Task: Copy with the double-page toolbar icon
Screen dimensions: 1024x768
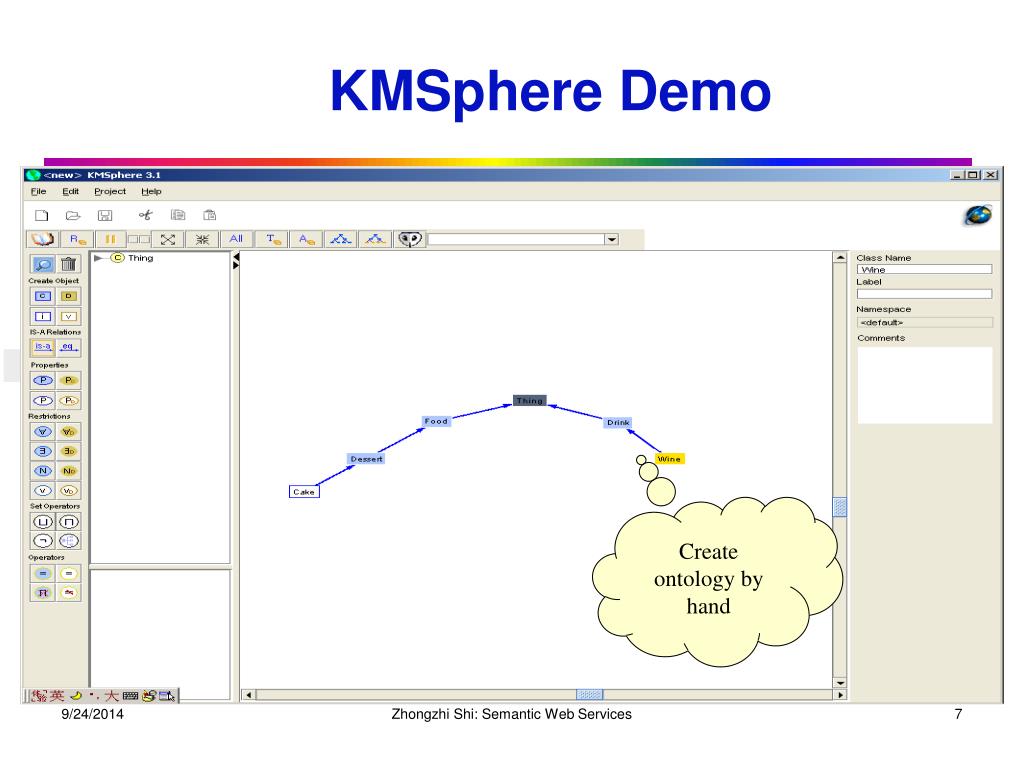Action: click(178, 215)
